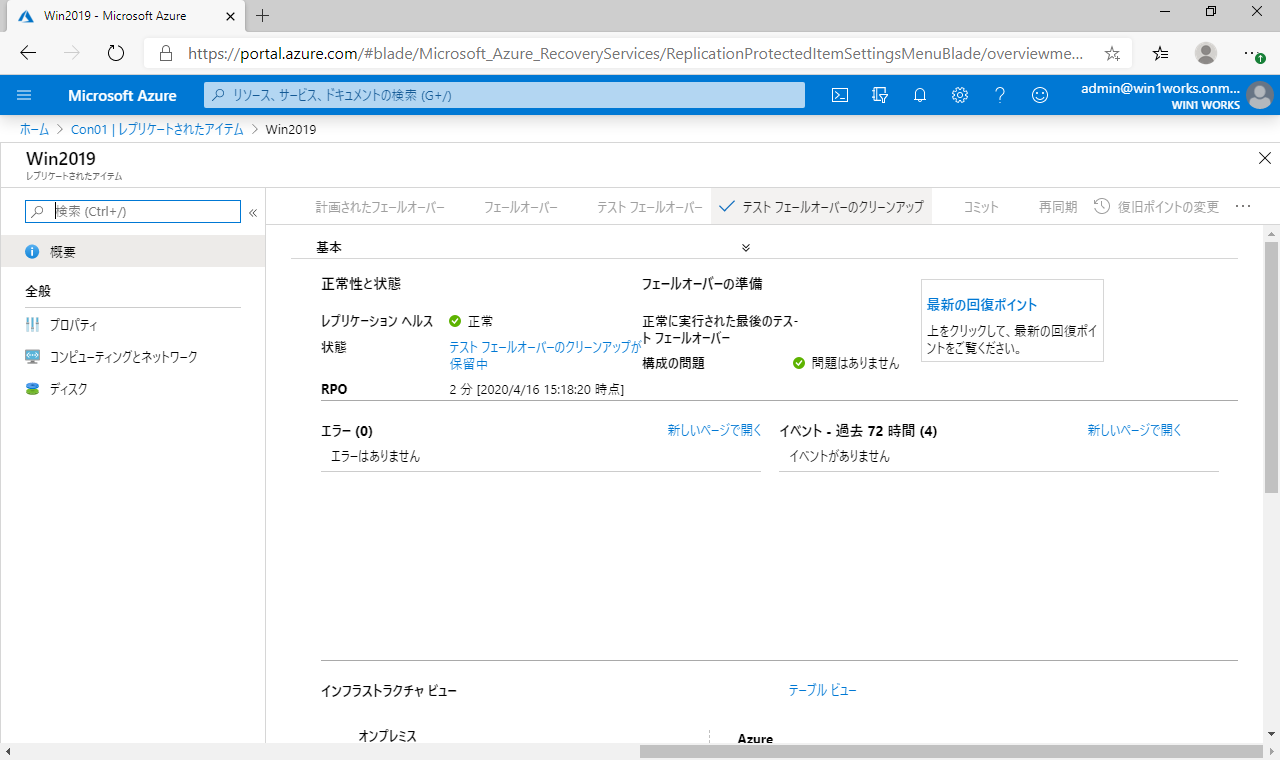Click the テスト フェールオーバーのクリーンアップが保留中 status link
The height and width of the screenshot is (760, 1280).
pyautogui.click(x=546, y=355)
